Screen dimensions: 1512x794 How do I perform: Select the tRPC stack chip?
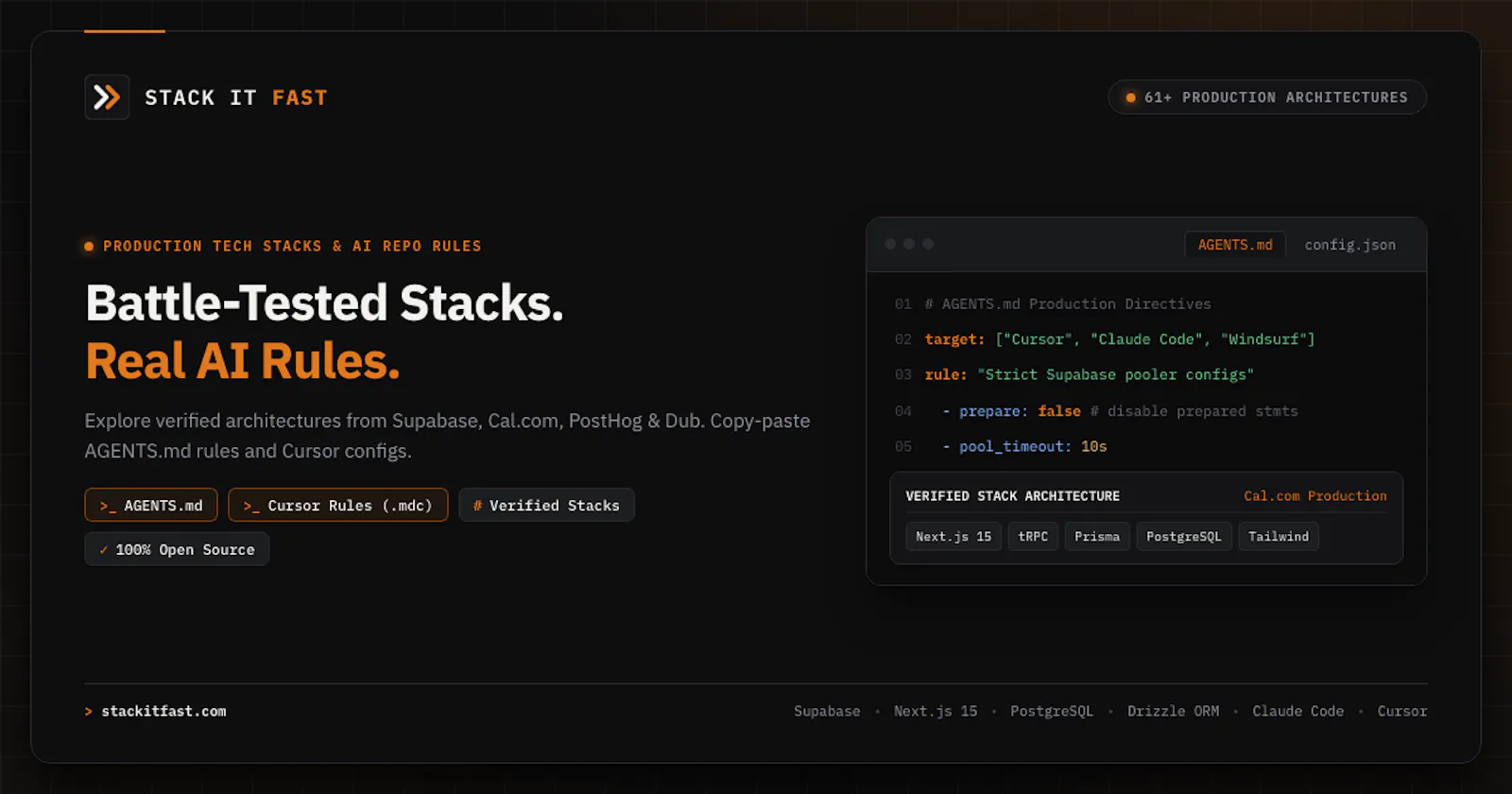click(1033, 536)
